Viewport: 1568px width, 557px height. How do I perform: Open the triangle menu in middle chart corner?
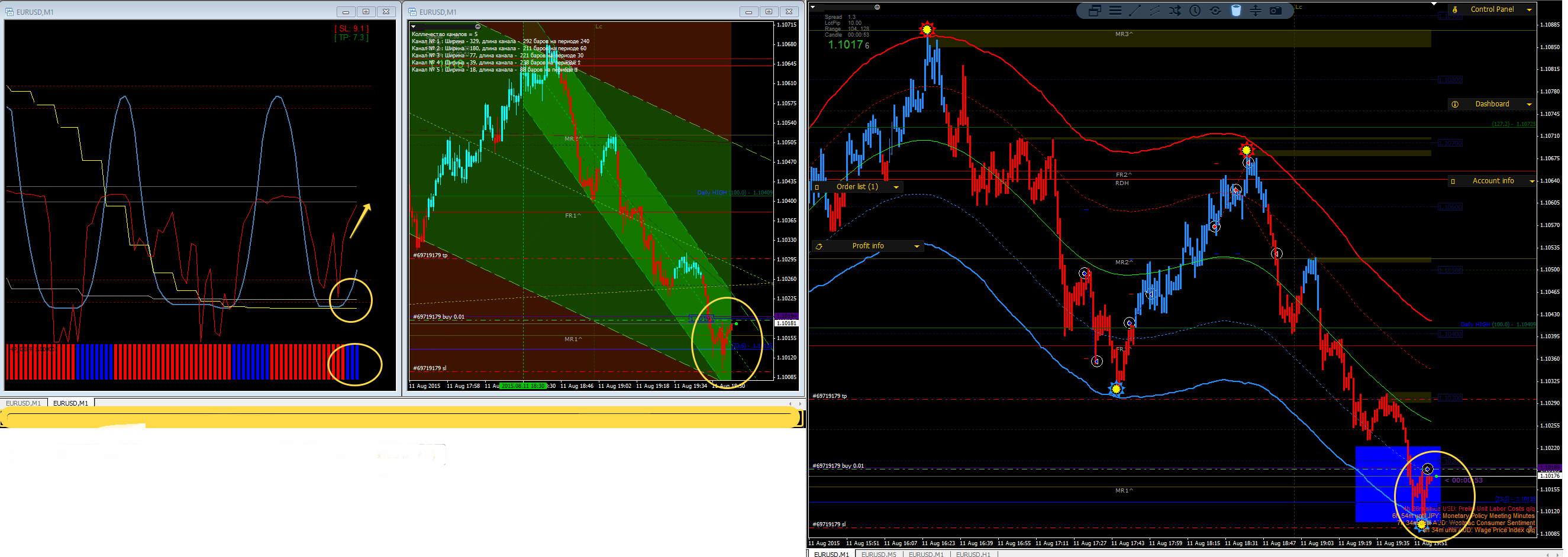(414, 26)
